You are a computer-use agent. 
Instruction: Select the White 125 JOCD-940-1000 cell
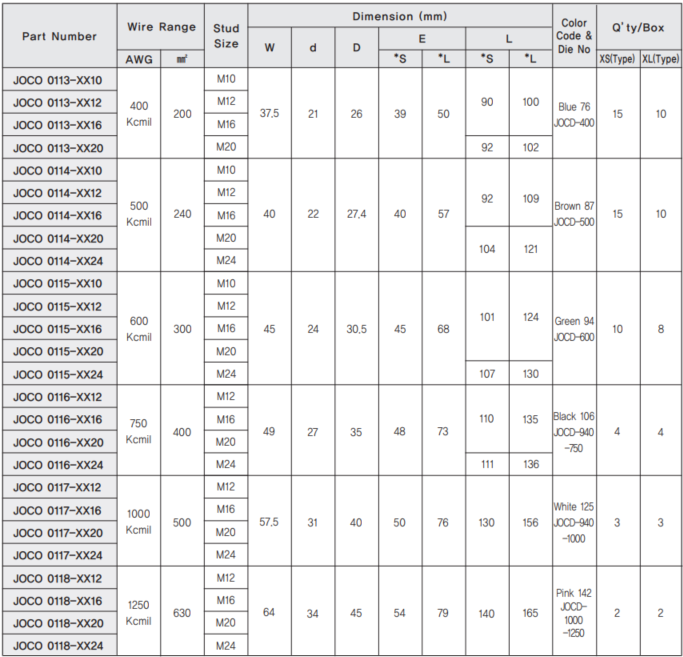click(x=574, y=522)
